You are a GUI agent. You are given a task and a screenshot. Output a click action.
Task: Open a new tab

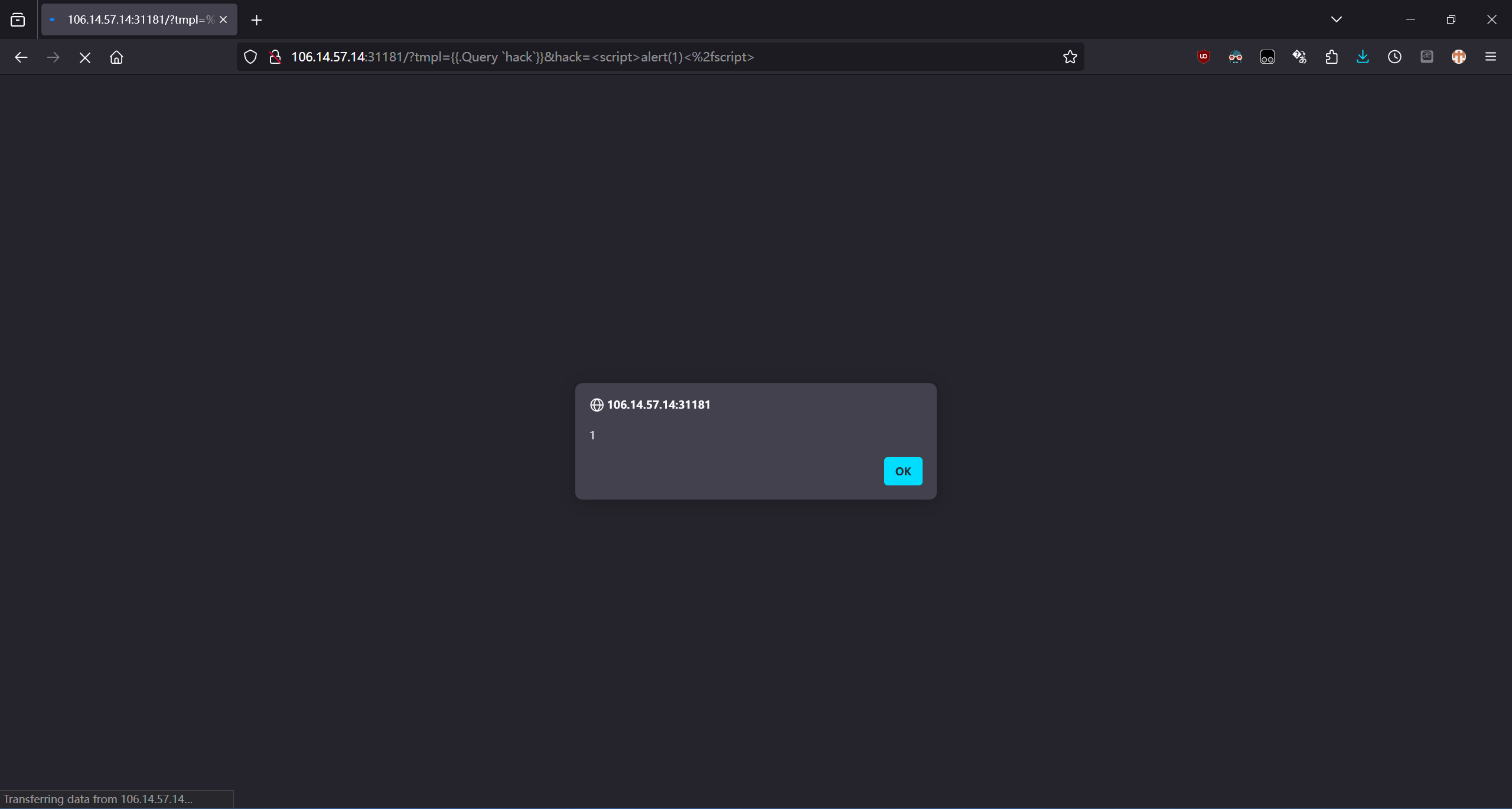[256, 20]
